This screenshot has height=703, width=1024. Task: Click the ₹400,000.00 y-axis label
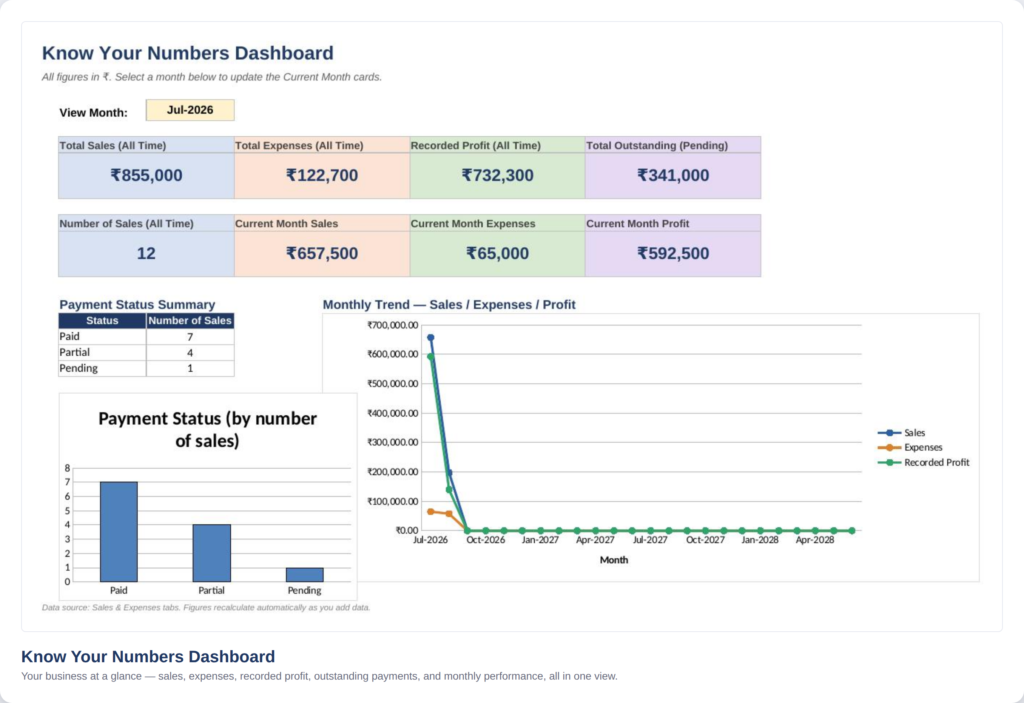(x=392, y=413)
